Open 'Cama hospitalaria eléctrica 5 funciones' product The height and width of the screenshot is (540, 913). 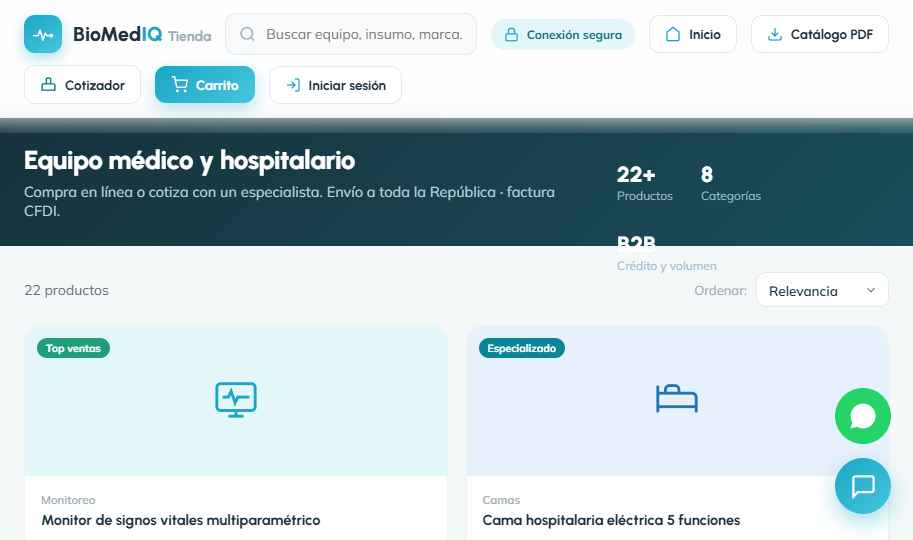[611, 520]
